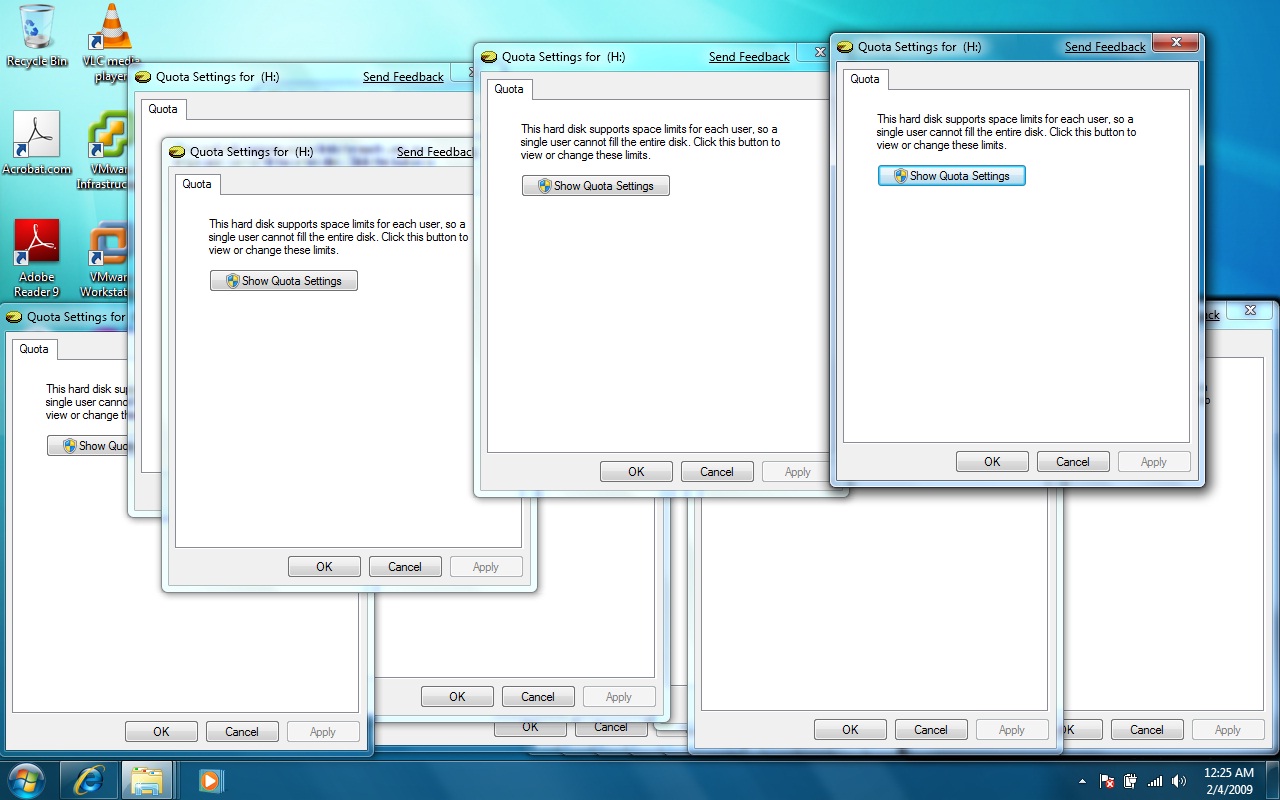This screenshot has height=800, width=1280.
Task: Open the Send Feedback link on the topmost dialog
Action: (x=1104, y=46)
